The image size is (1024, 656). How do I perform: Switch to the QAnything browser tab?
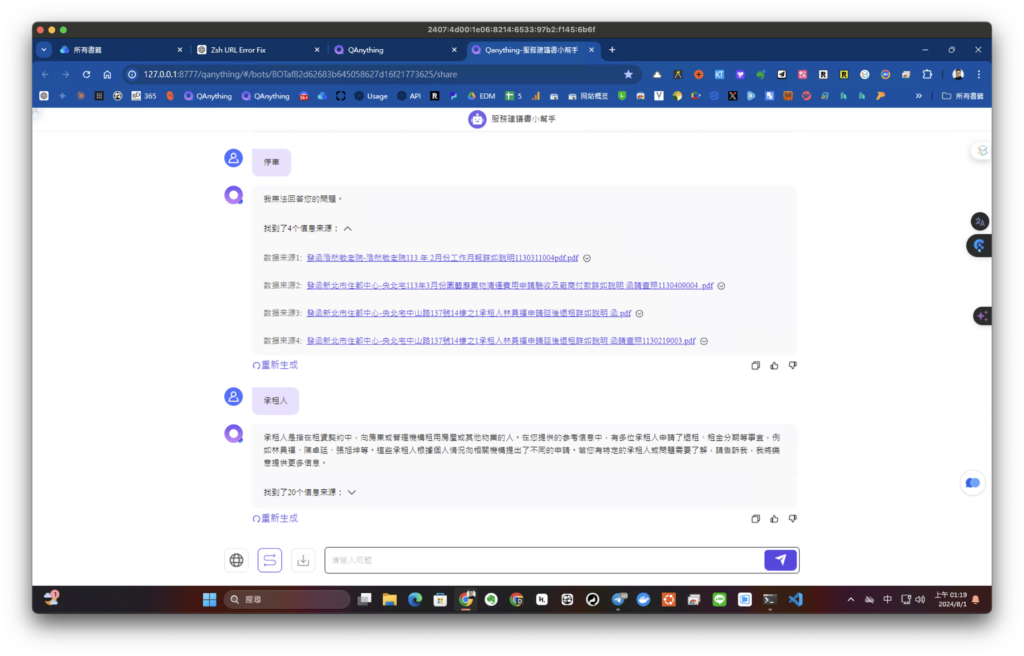tap(395, 50)
